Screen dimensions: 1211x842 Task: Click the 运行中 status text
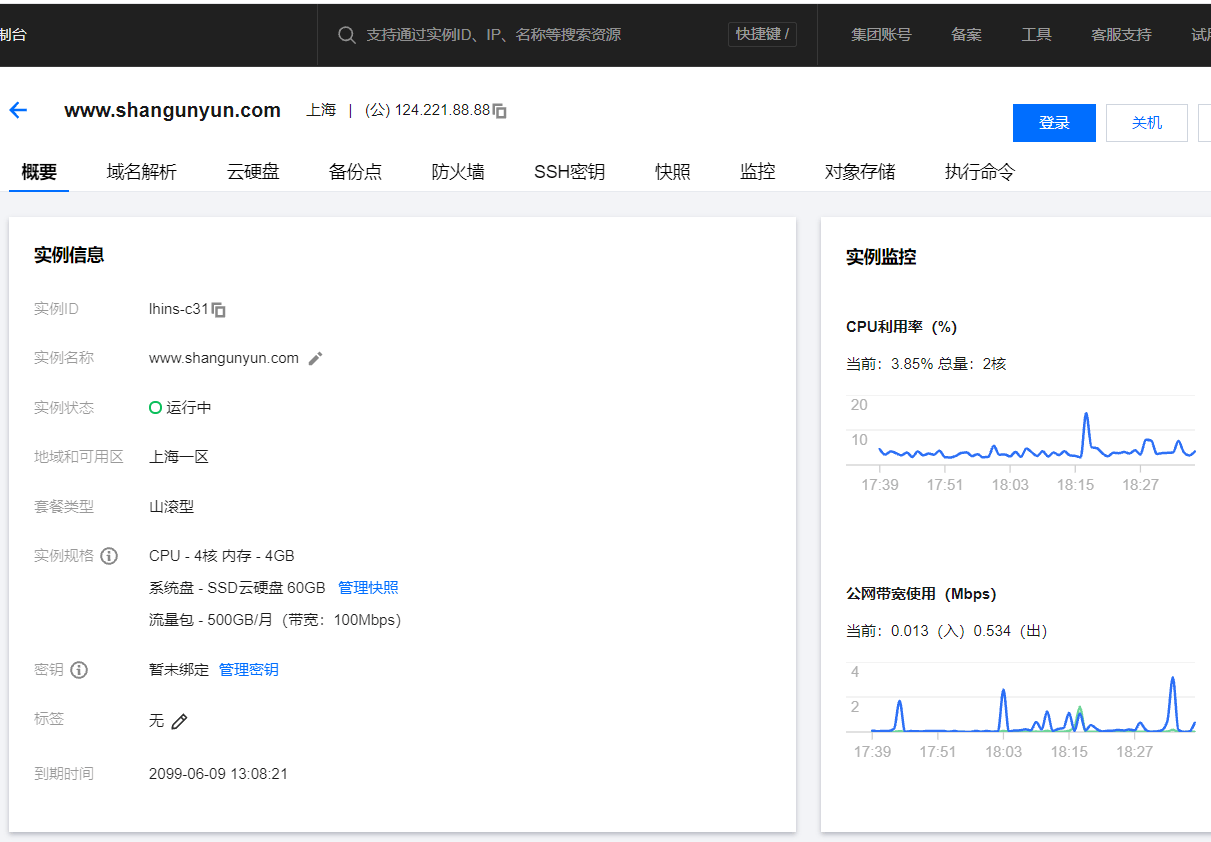[189, 408]
